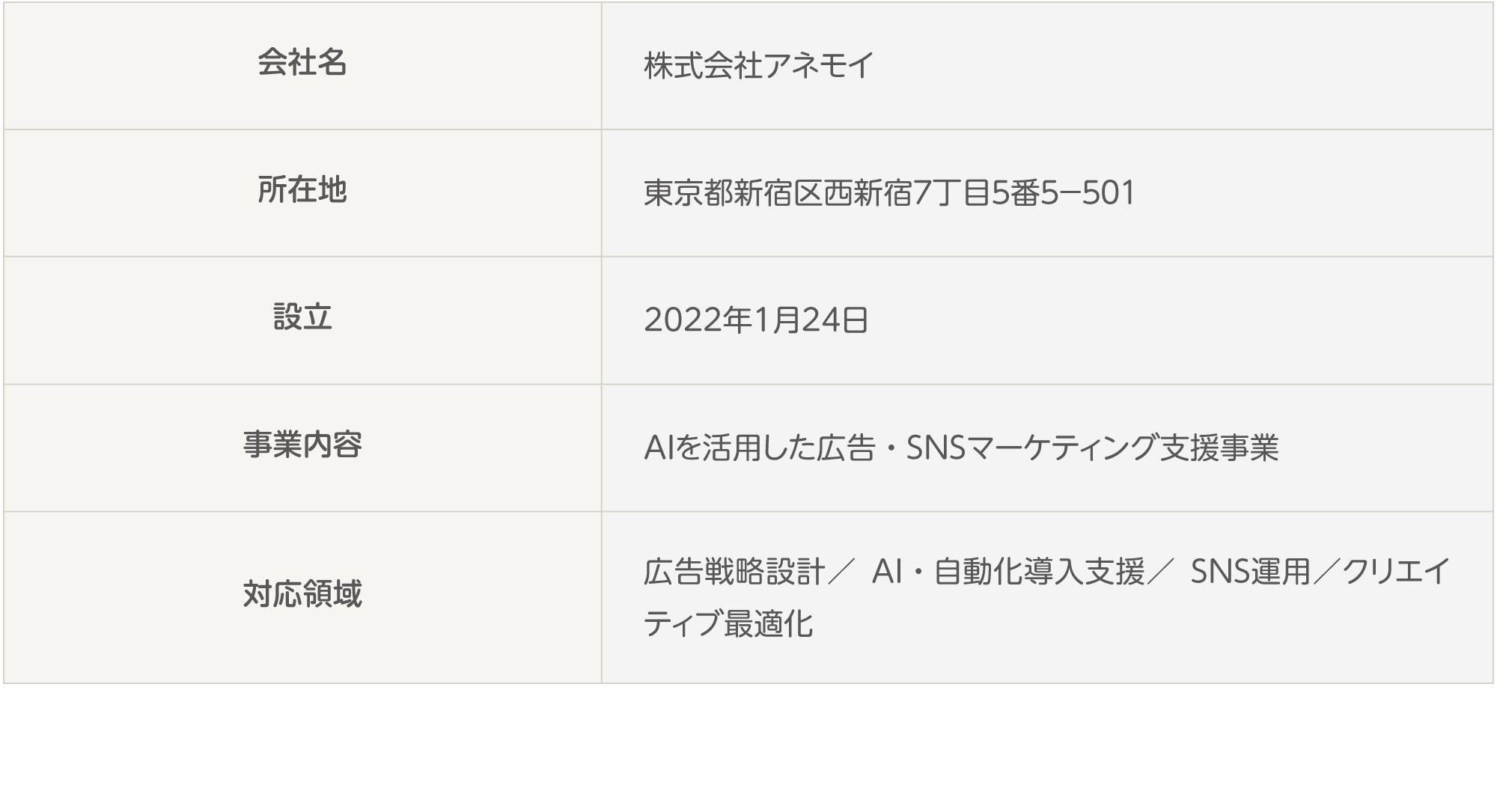Click the SNS運用 text
Image resolution: width=1497 pixels, height=812 pixels.
[1250, 573]
